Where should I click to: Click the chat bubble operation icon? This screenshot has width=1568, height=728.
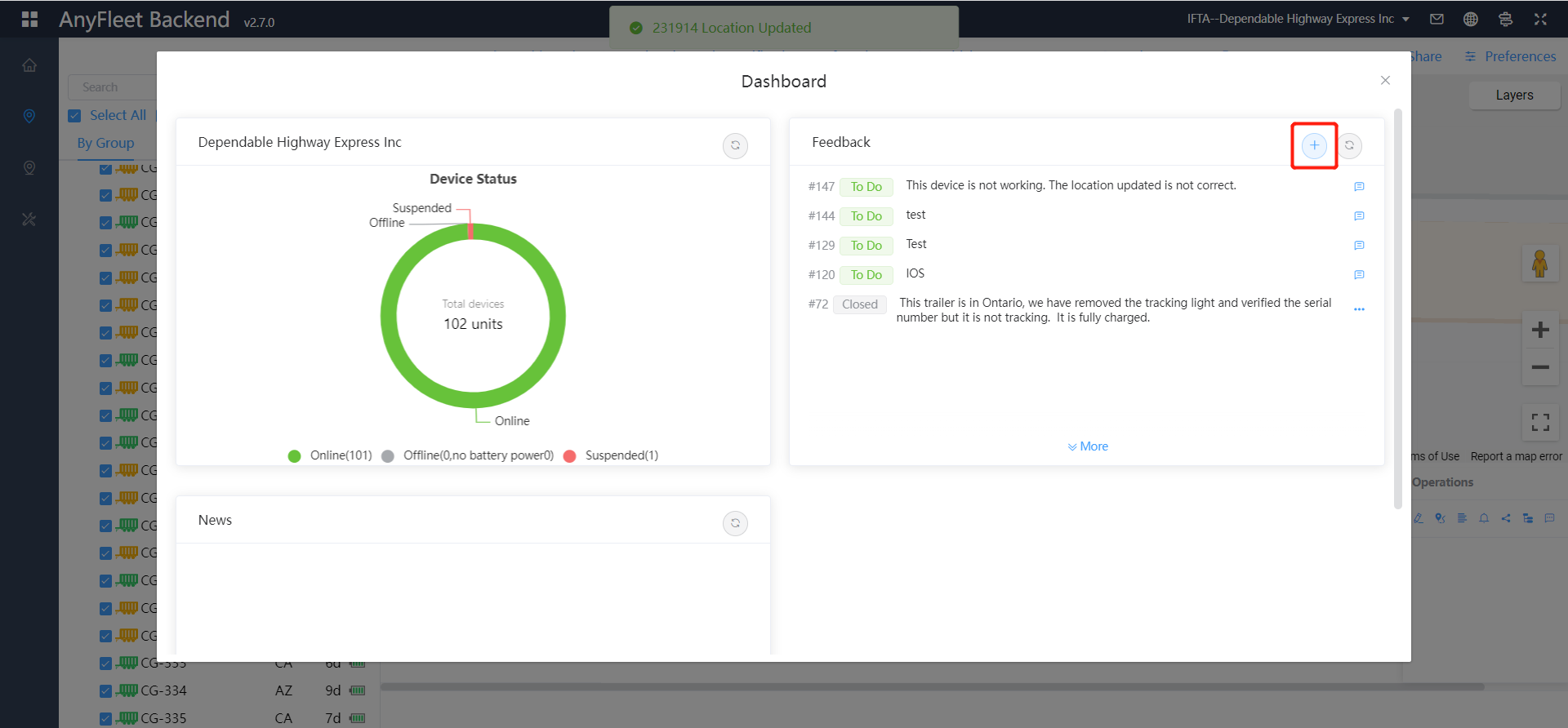point(1549,518)
